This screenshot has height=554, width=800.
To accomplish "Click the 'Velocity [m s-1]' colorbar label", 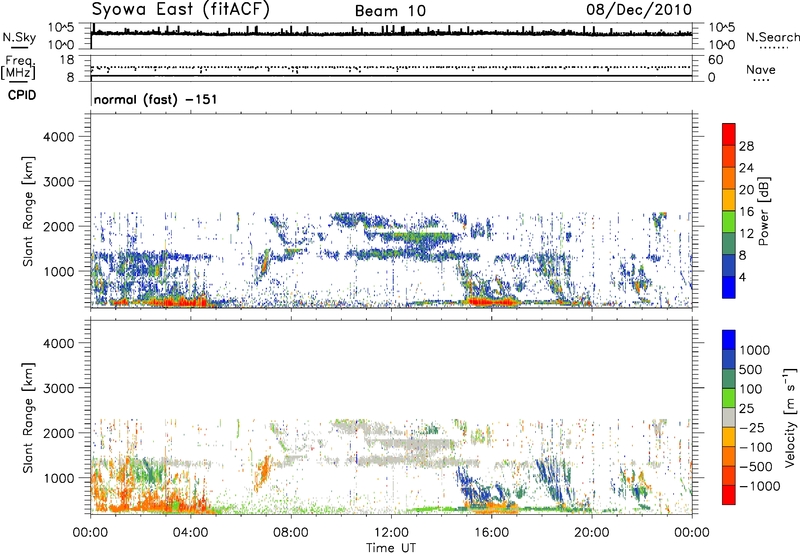I will tap(790, 417).
